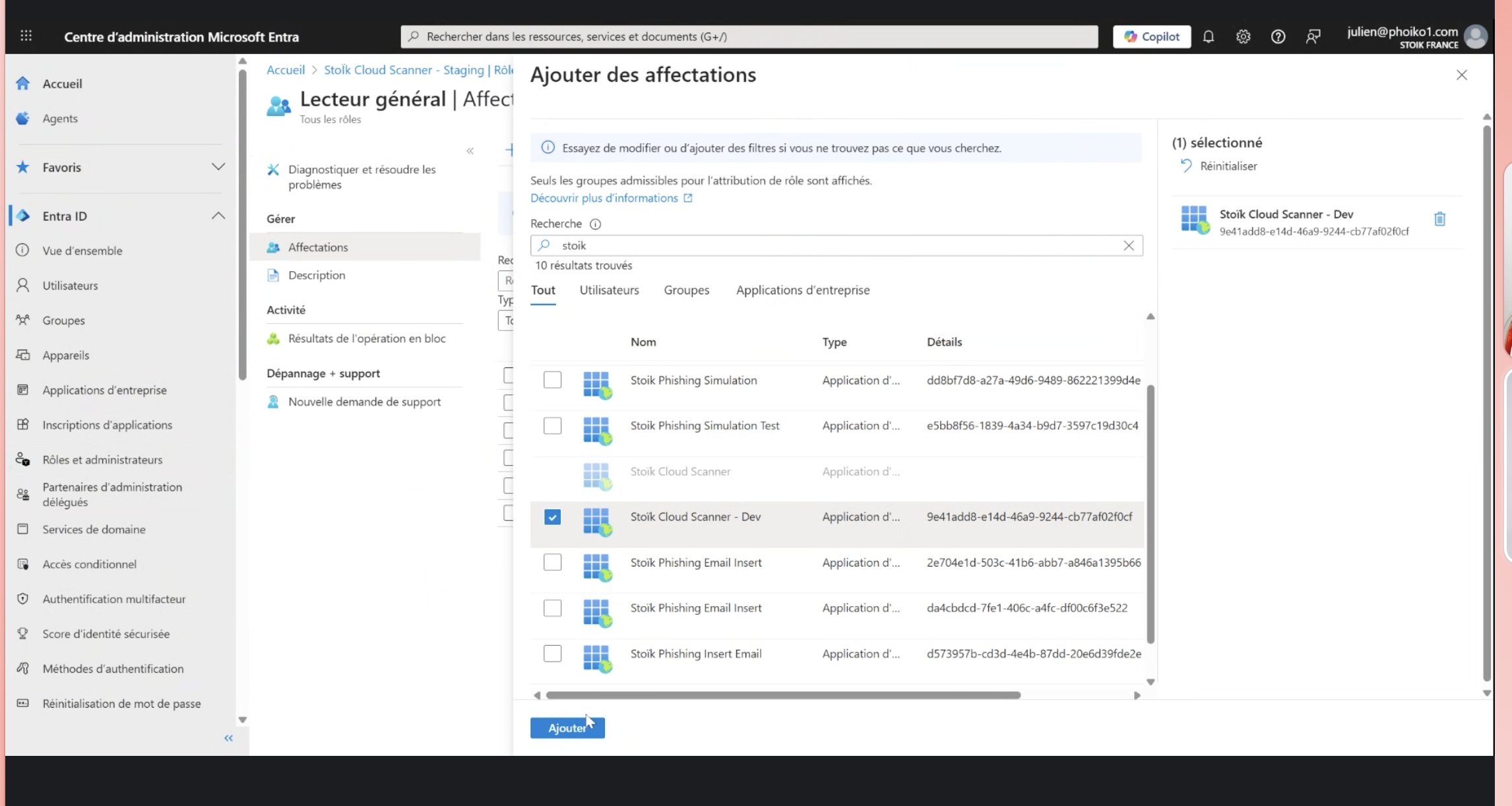The width and height of the screenshot is (1512, 806).
Task: Click the Recherche info tooltip icon
Action: tap(595, 224)
